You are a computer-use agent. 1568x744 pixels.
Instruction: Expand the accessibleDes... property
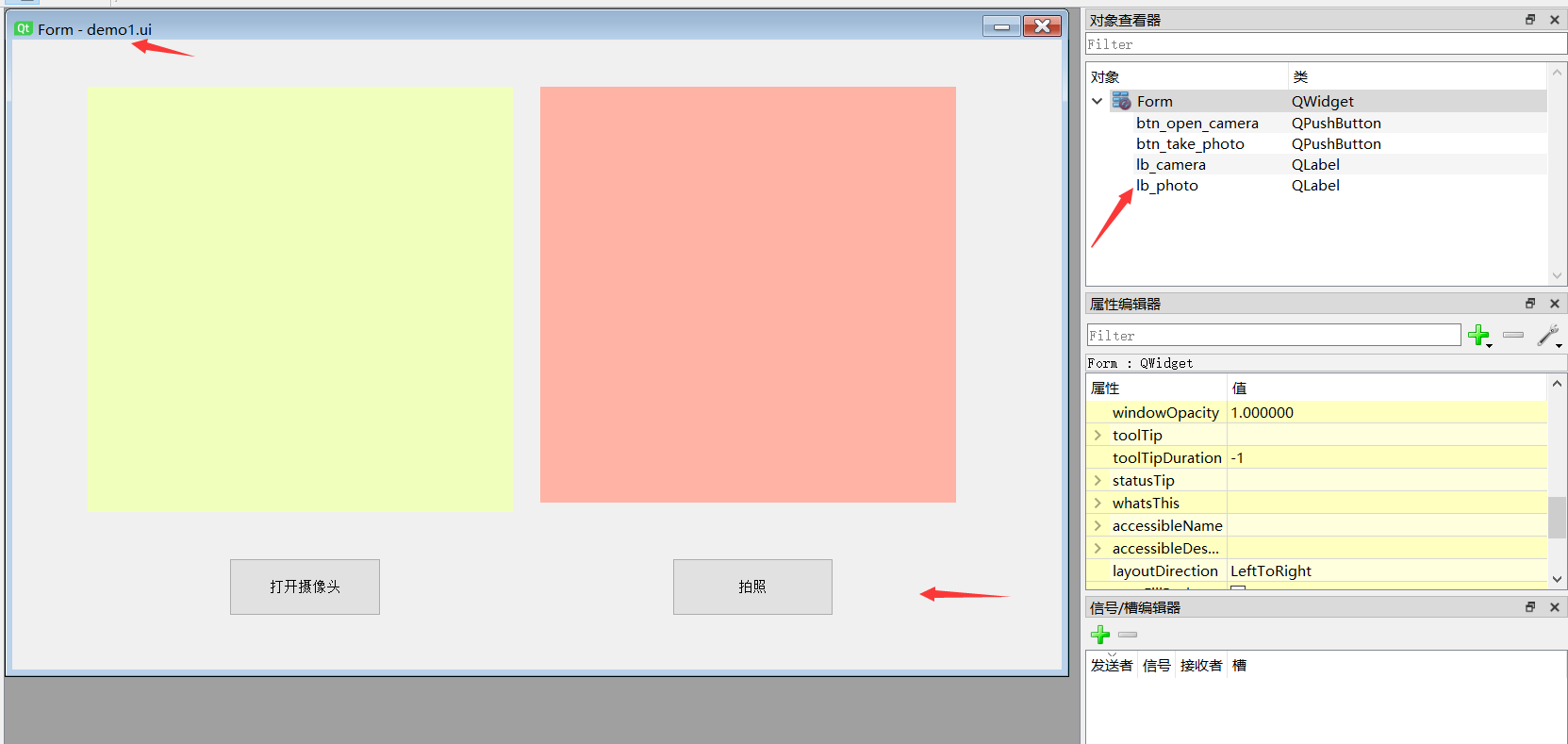1098,548
